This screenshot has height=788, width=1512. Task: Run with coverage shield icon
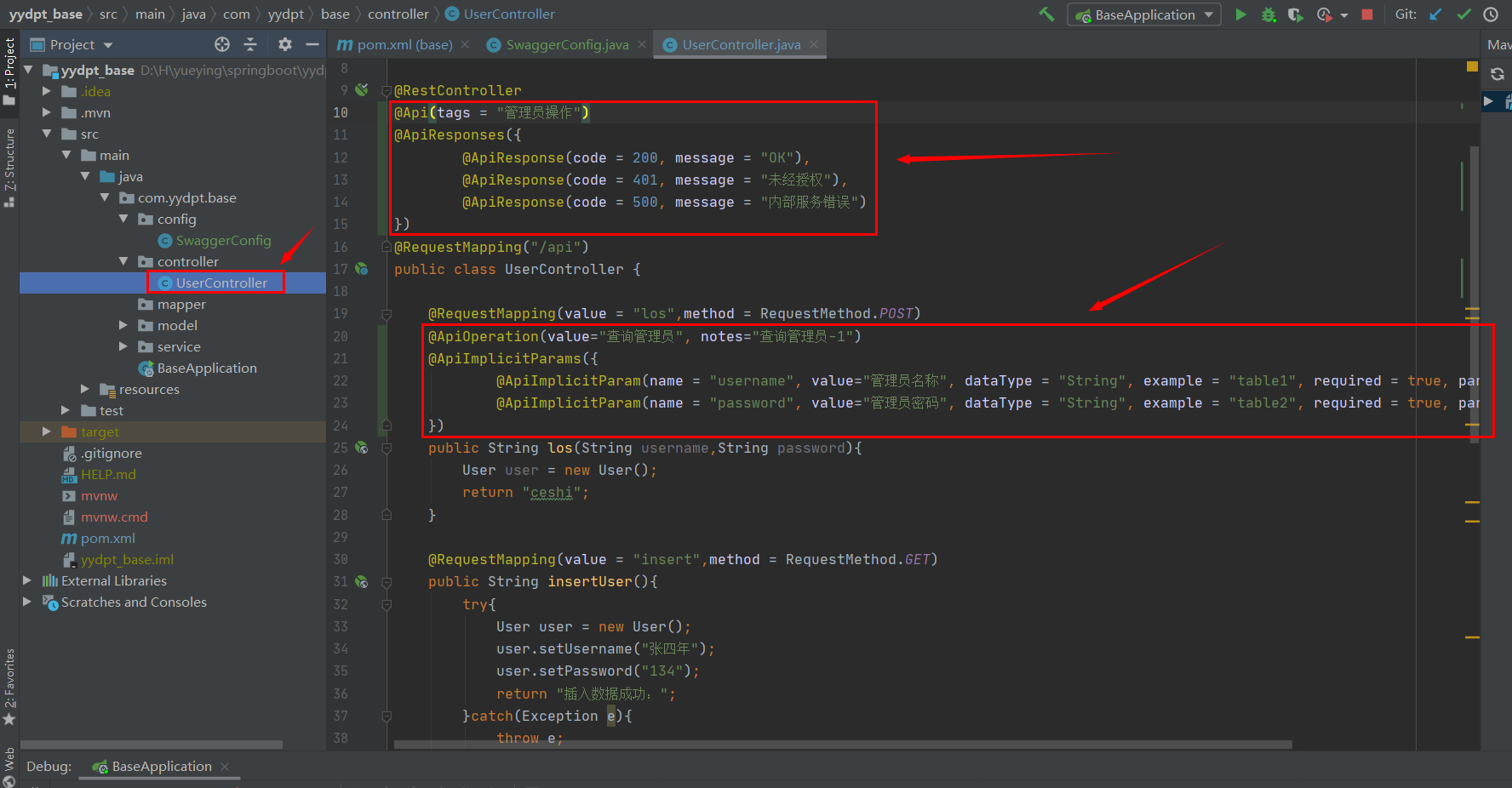(1296, 14)
